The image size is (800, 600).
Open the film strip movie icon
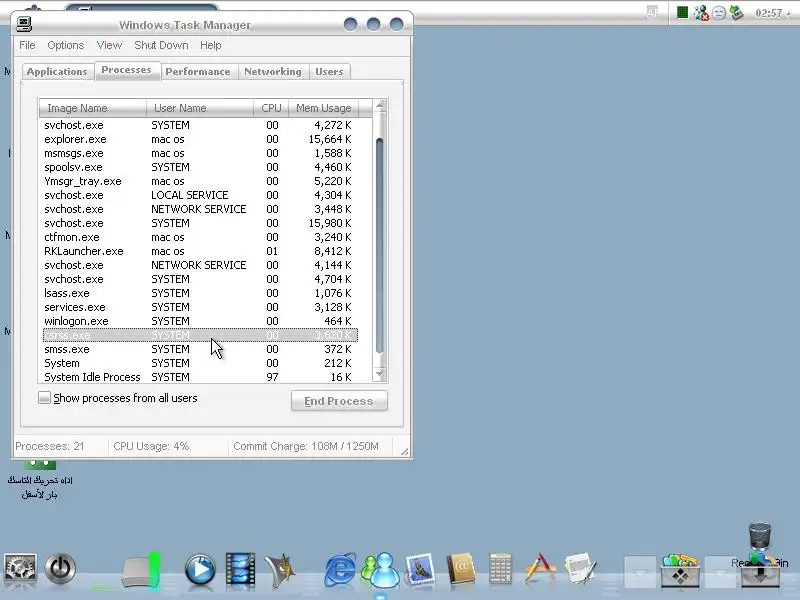(x=240, y=569)
